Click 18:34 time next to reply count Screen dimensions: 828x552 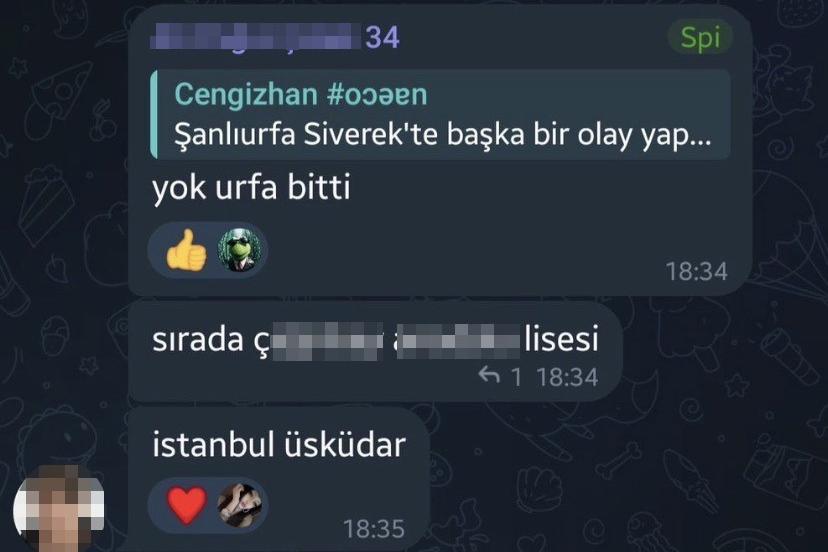[567, 378]
